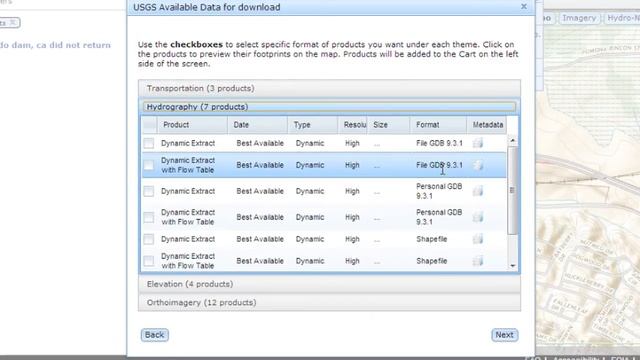Click 'High' resolution in first row
The width and height of the screenshot is (640, 360).
click(352, 143)
